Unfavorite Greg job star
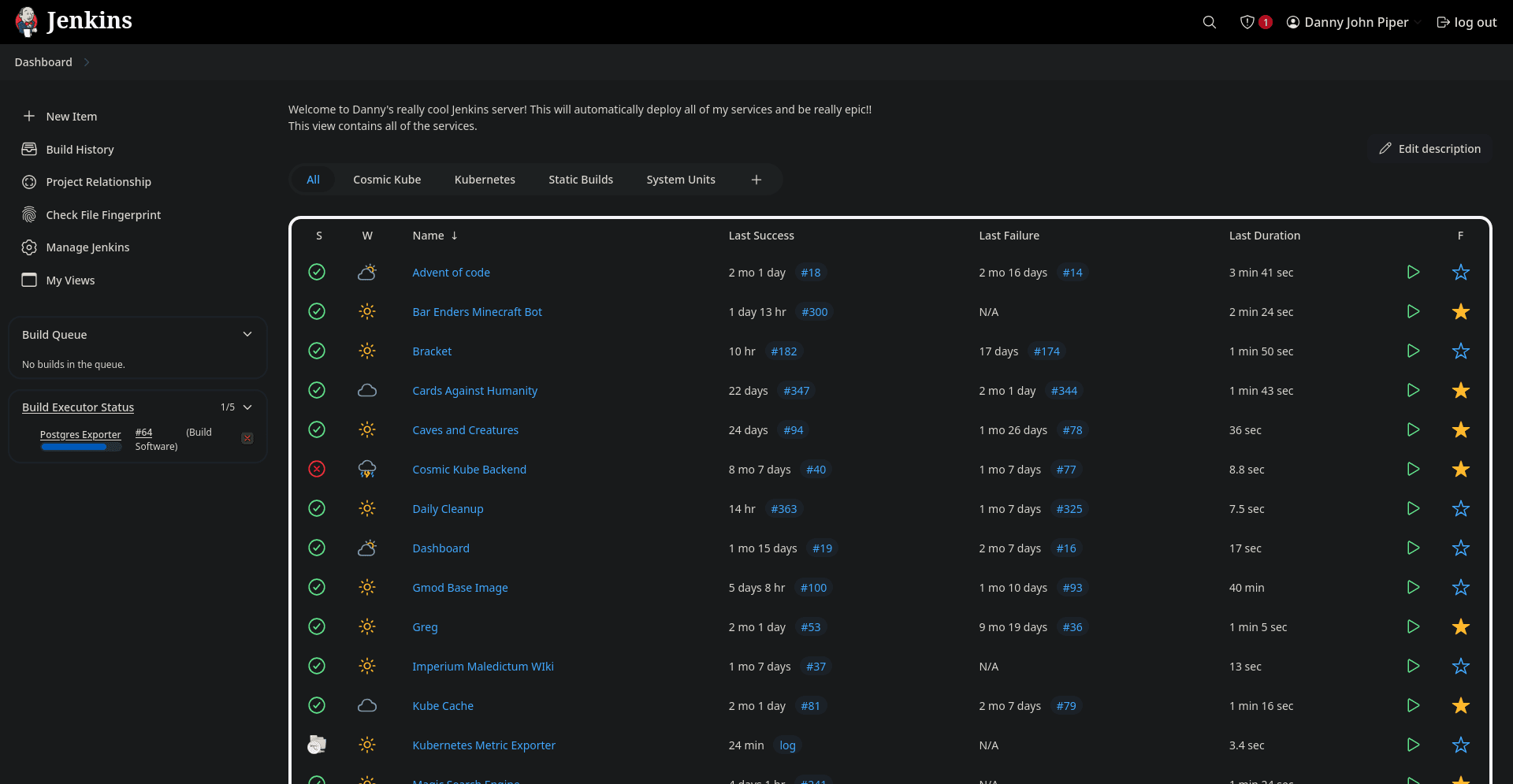The width and height of the screenshot is (1513, 784). (1460, 626)
